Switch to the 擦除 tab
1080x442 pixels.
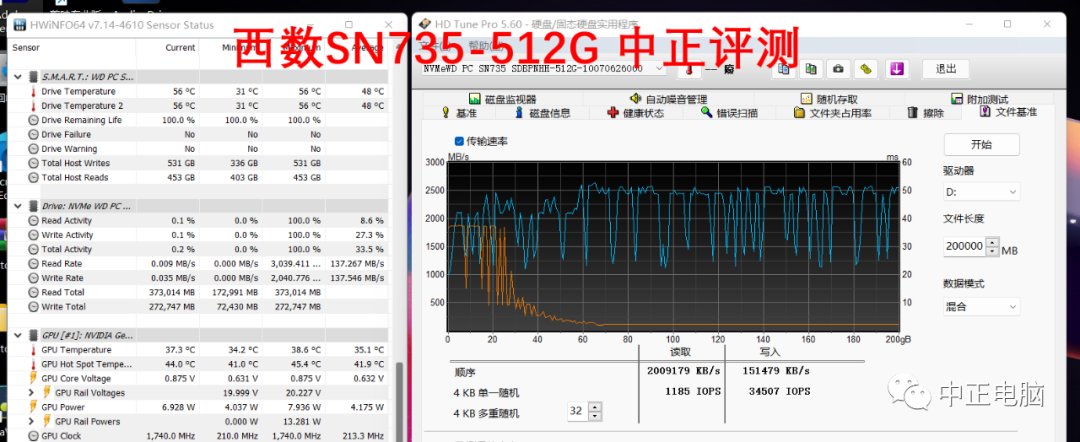coord(925,113)
